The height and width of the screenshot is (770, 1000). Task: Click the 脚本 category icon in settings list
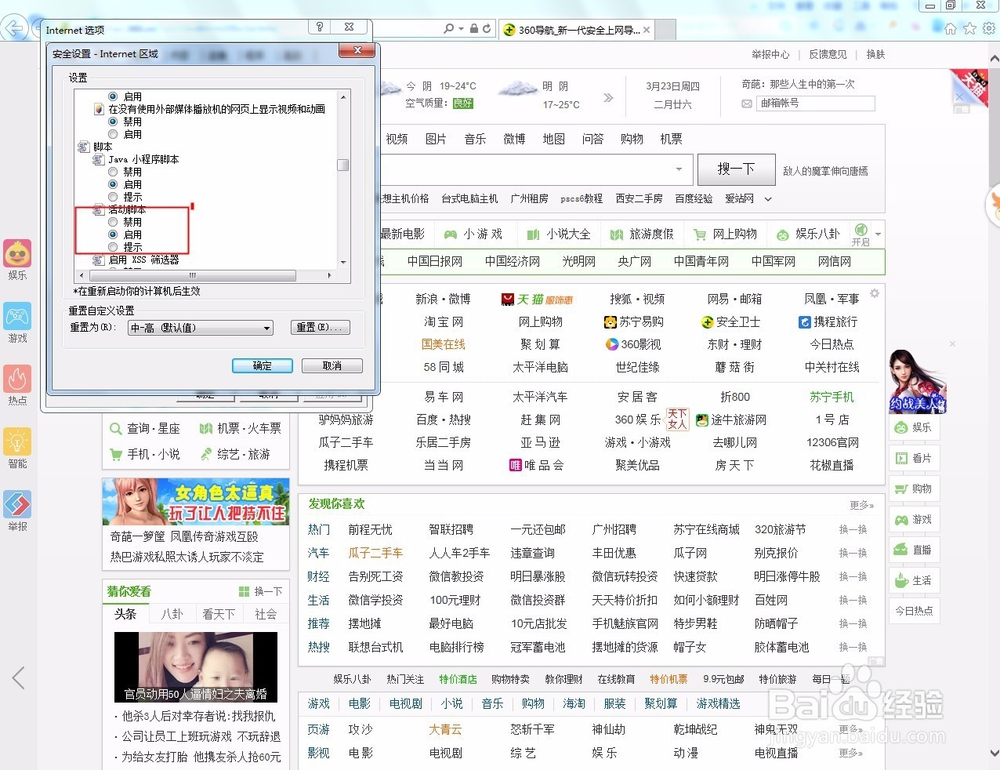pos(84,147)
